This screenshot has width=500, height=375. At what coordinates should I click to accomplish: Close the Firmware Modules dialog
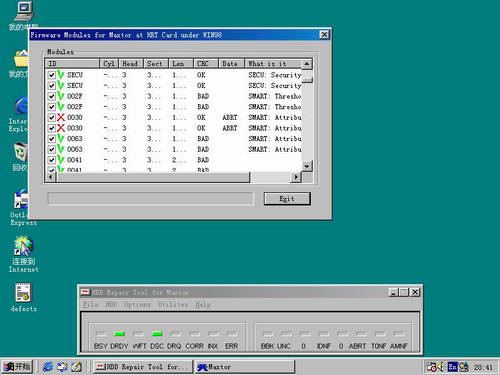click(x=324, y=35)
